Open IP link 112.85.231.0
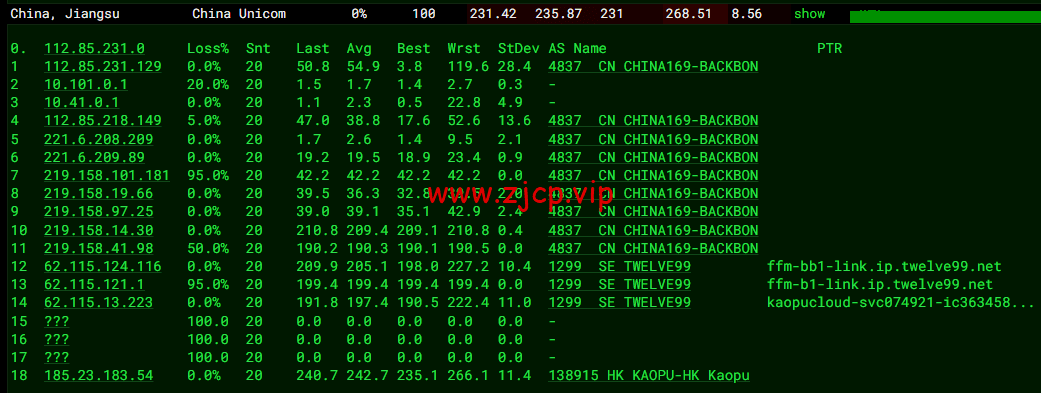Image resolution: width=1041 pixels, height=393 pixels. [x=94, y=48]
